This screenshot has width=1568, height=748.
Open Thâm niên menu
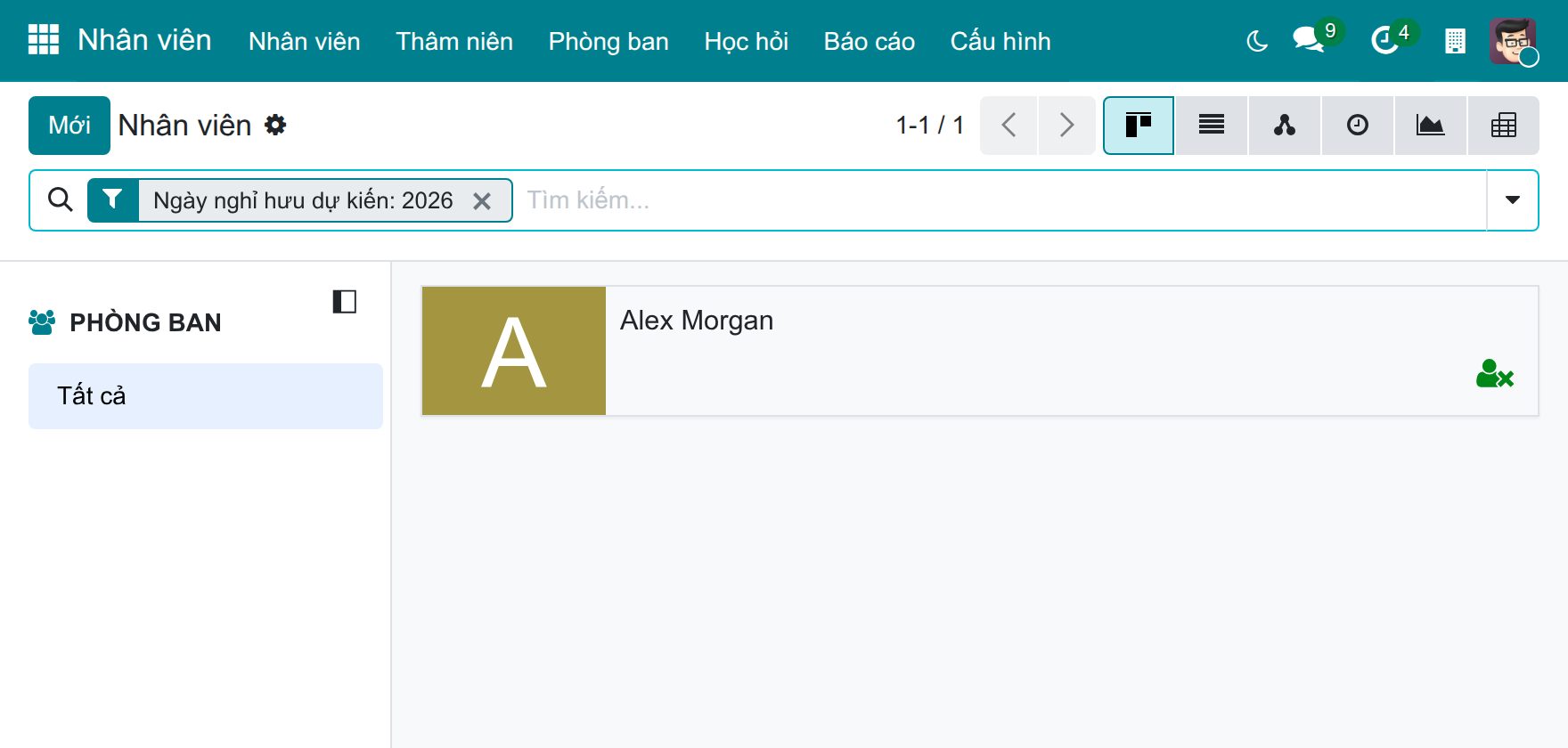click(x=454, y=41)
